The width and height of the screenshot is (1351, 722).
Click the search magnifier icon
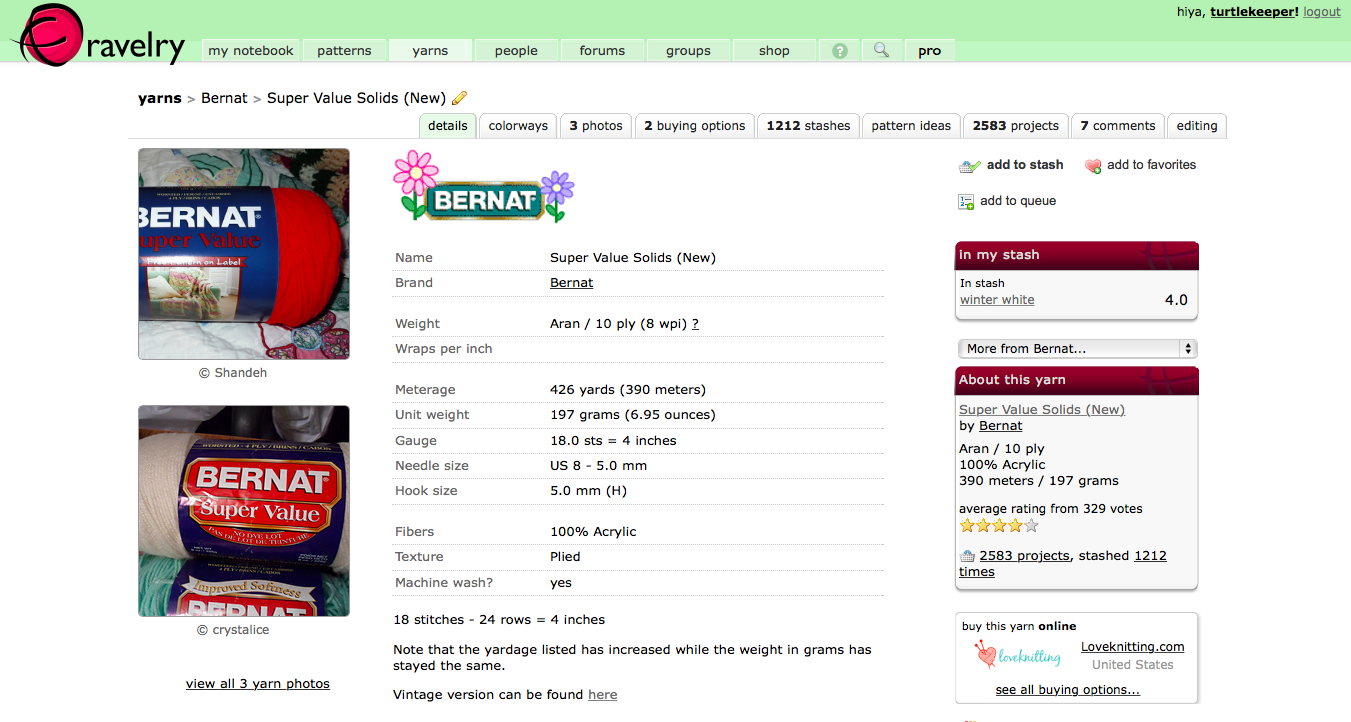881,49
